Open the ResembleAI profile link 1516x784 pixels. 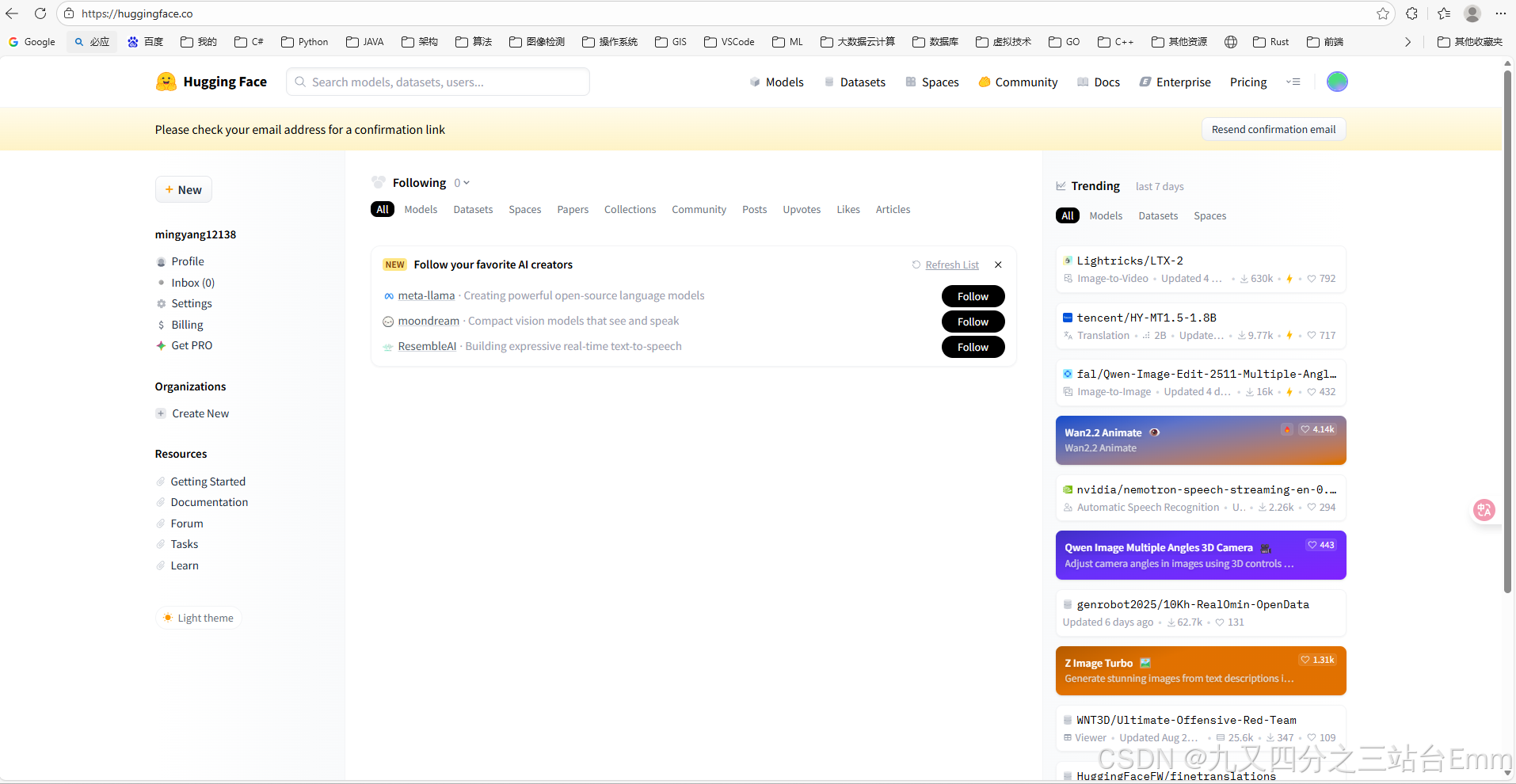[427, 346]
